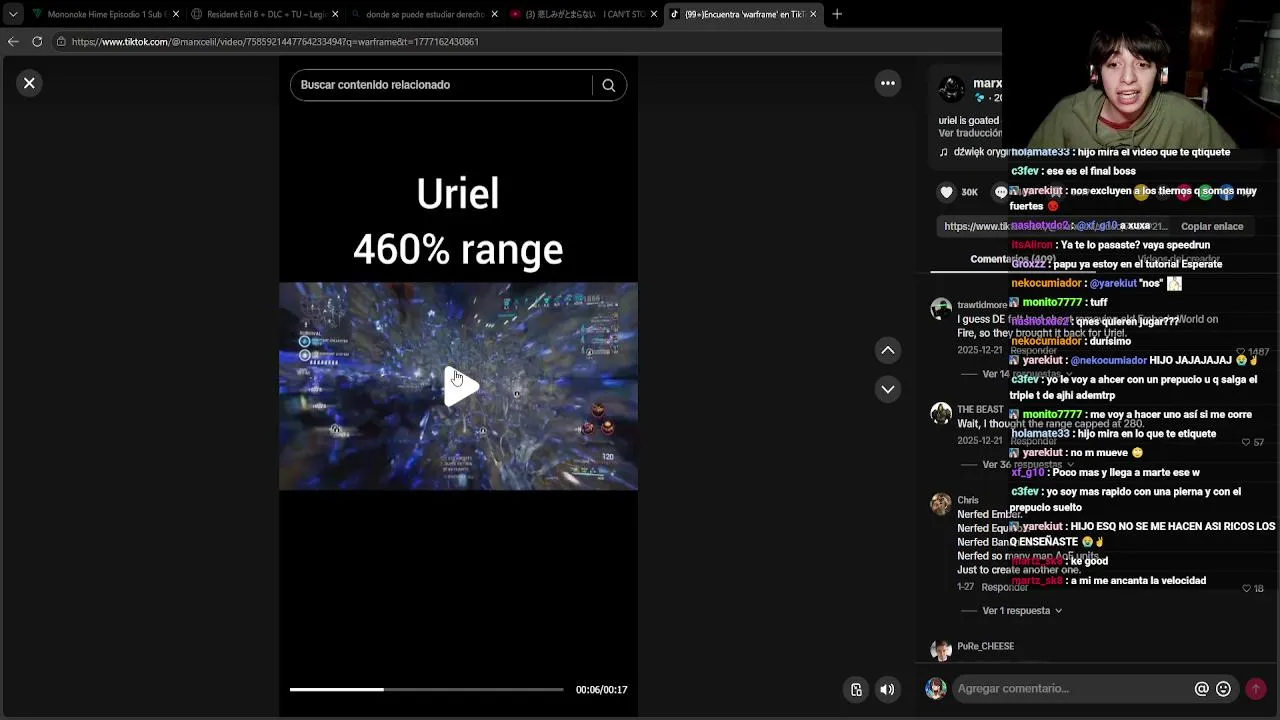Close the Resident Evil 6 browser tab

pos(335,14)
